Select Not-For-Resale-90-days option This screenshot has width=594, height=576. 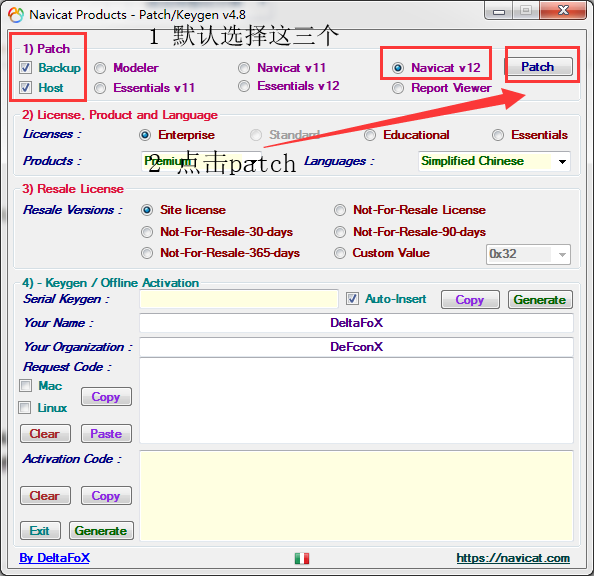340,232
